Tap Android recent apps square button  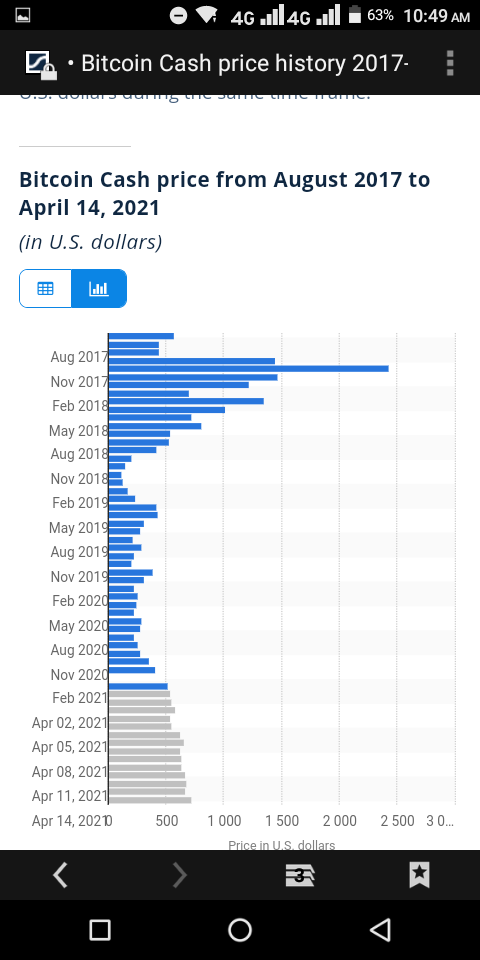(100, 930)
